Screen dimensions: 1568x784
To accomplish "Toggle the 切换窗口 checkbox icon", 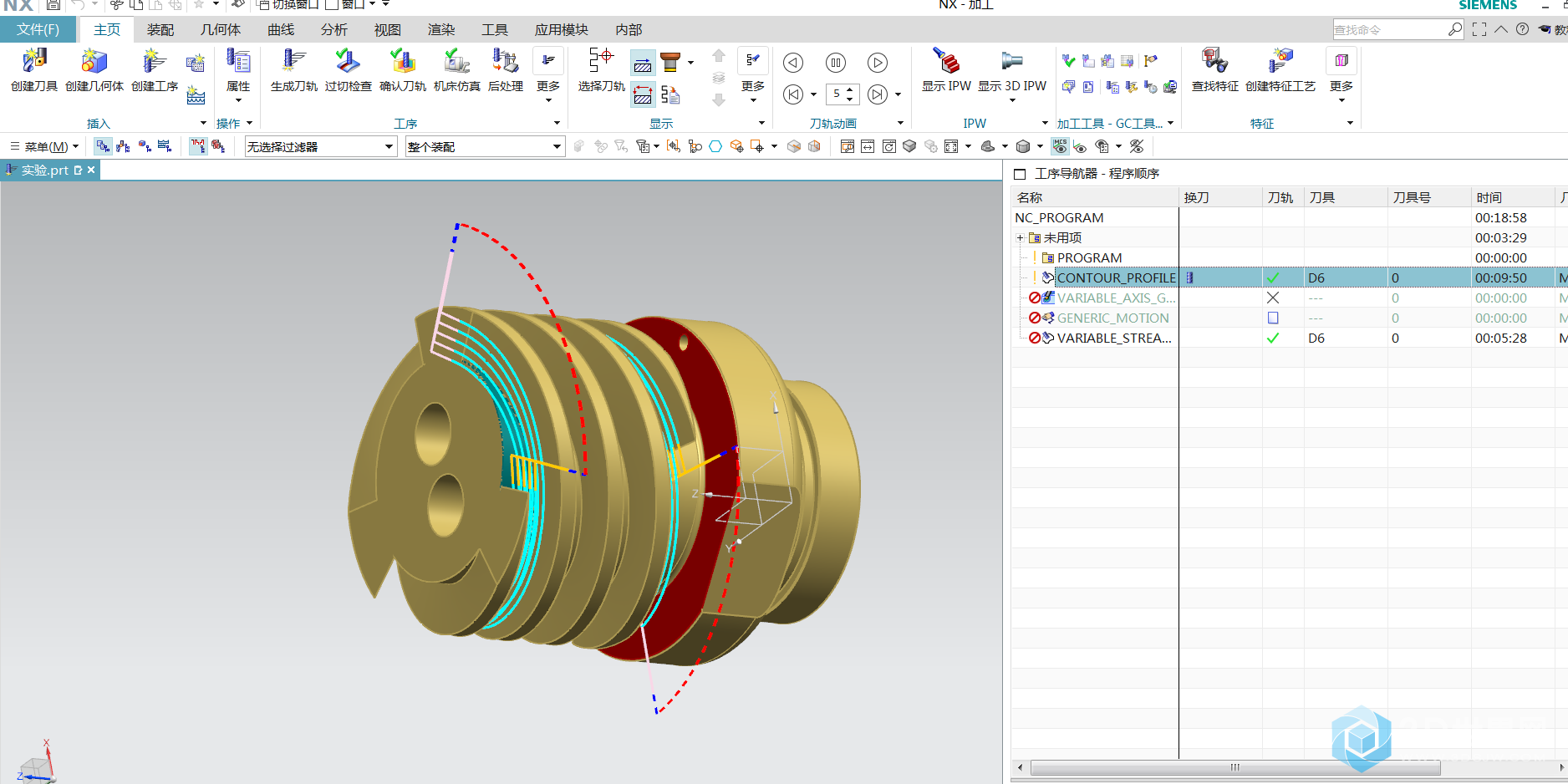I will (262, 5).
